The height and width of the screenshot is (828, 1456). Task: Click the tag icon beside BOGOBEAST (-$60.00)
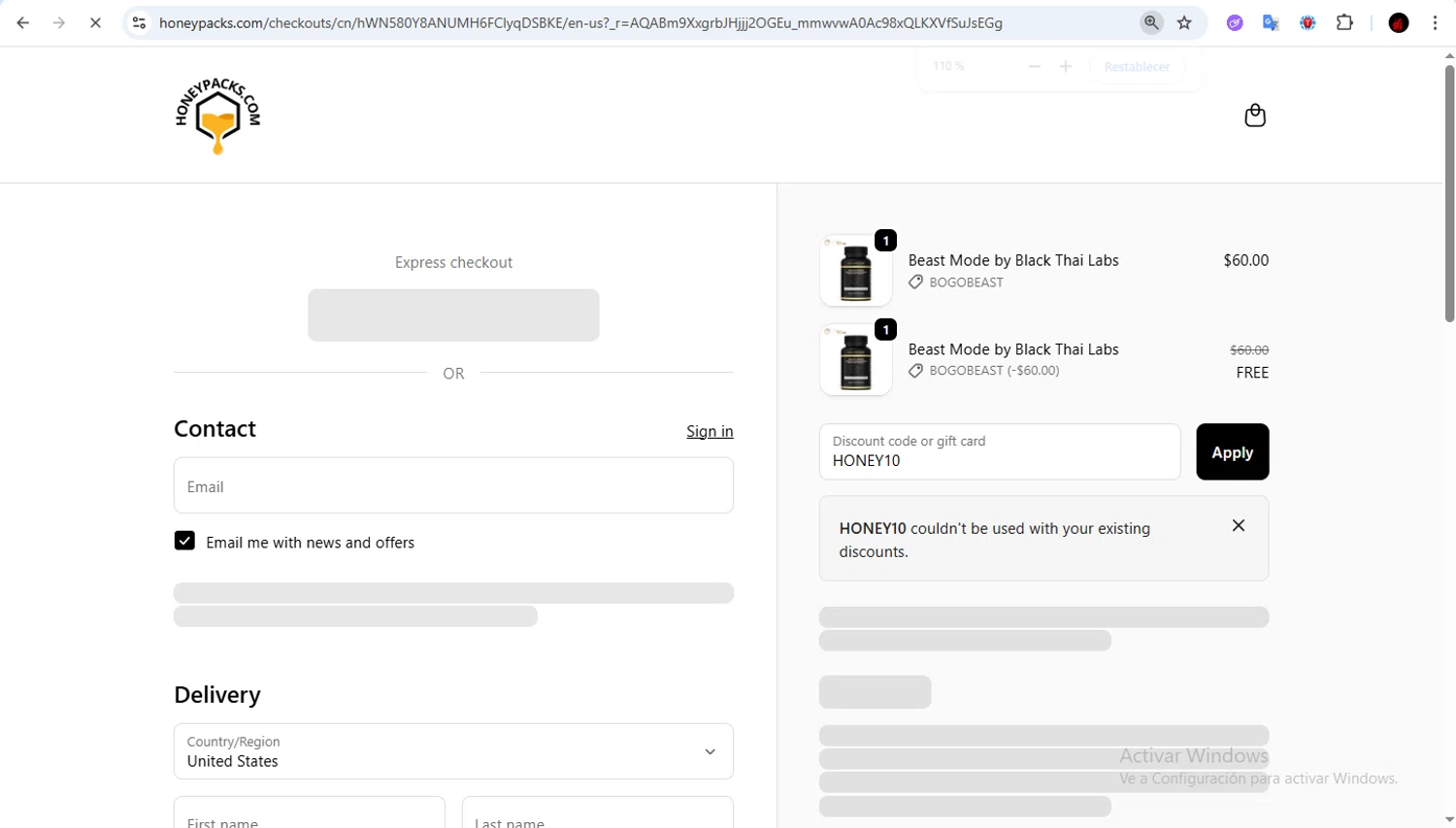point(915,371)
